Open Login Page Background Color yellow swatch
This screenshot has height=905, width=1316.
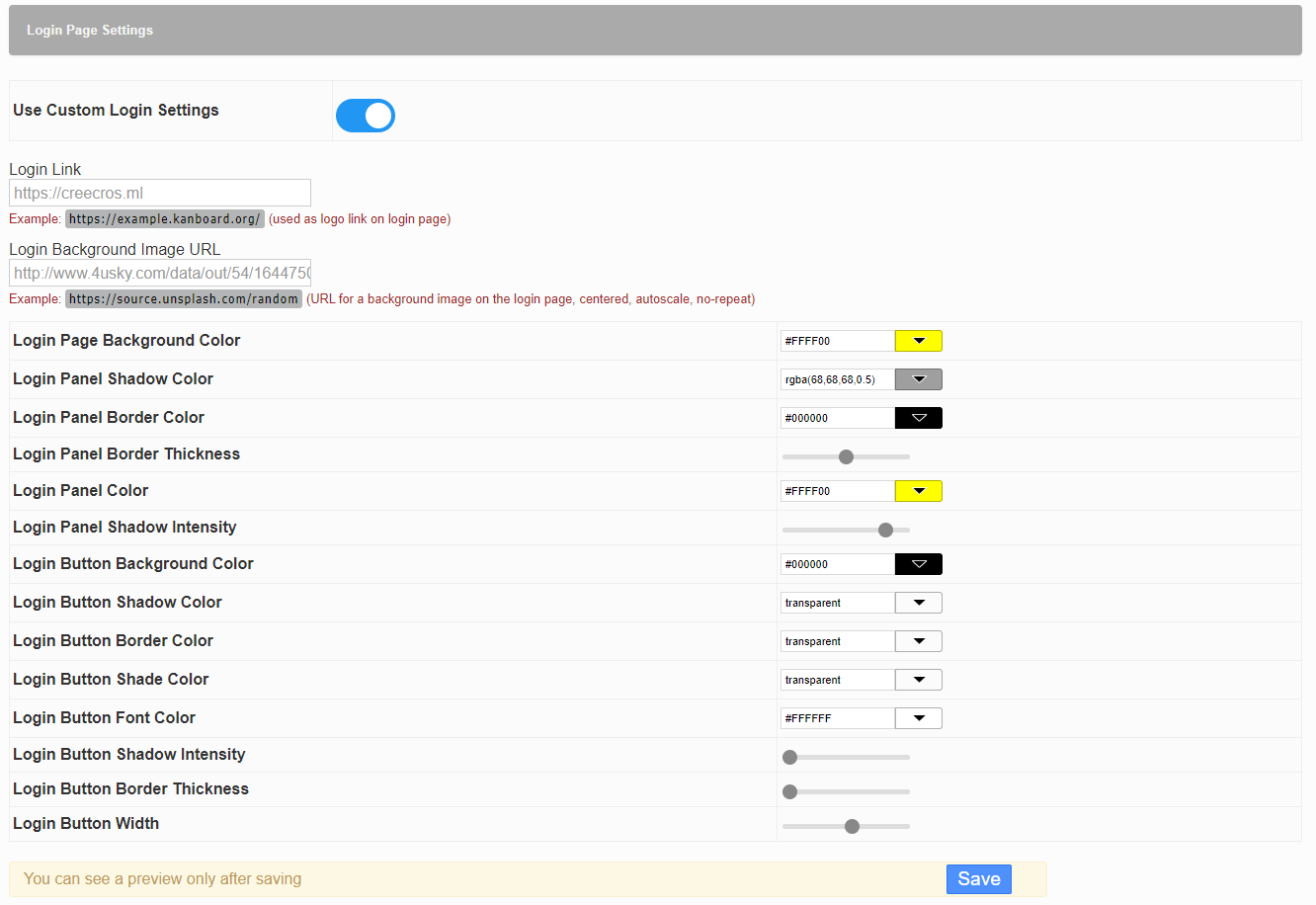coord(918,341)
